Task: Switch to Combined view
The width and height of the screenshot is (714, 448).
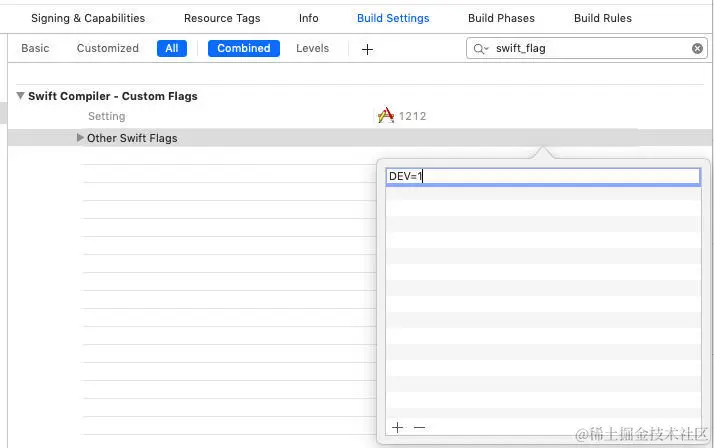Action: [244, 48]
